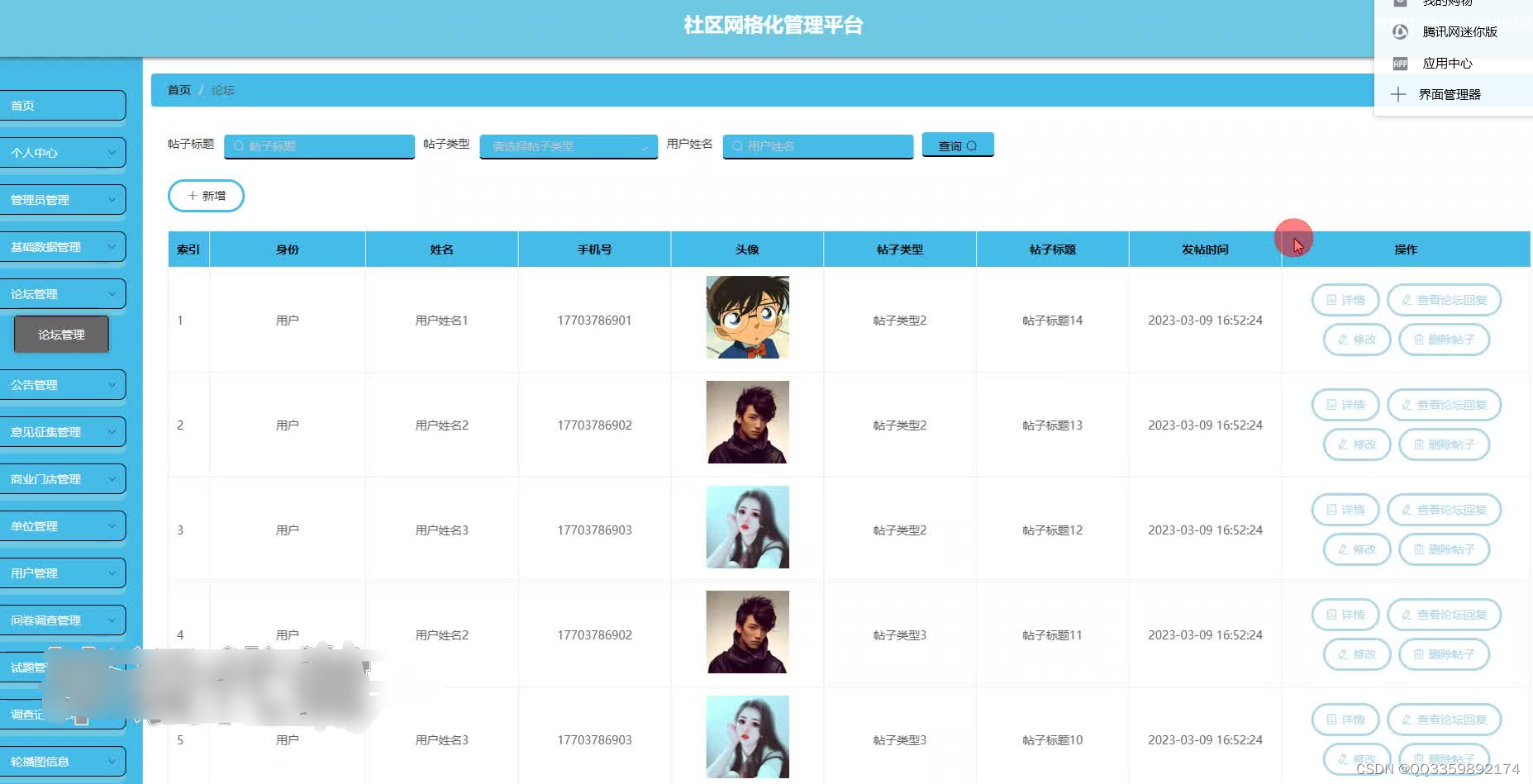Click avatar thumbnail in row 1
Screen dimensions: 1533x784
747,317
